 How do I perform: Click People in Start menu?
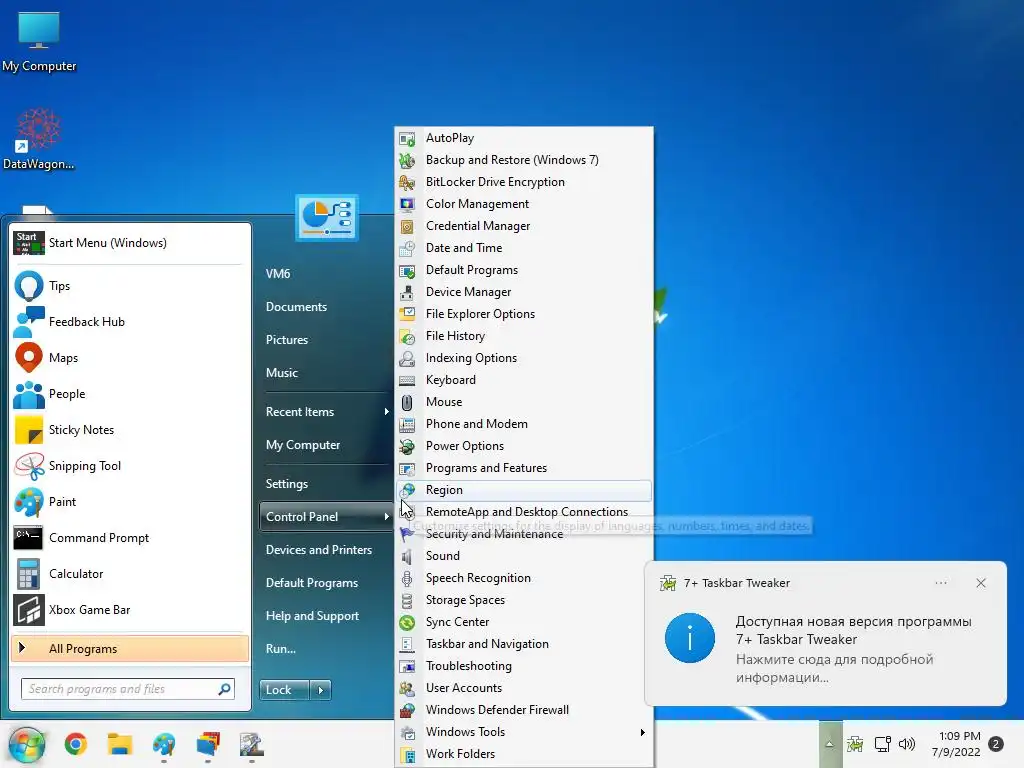[x=130, y=394]
